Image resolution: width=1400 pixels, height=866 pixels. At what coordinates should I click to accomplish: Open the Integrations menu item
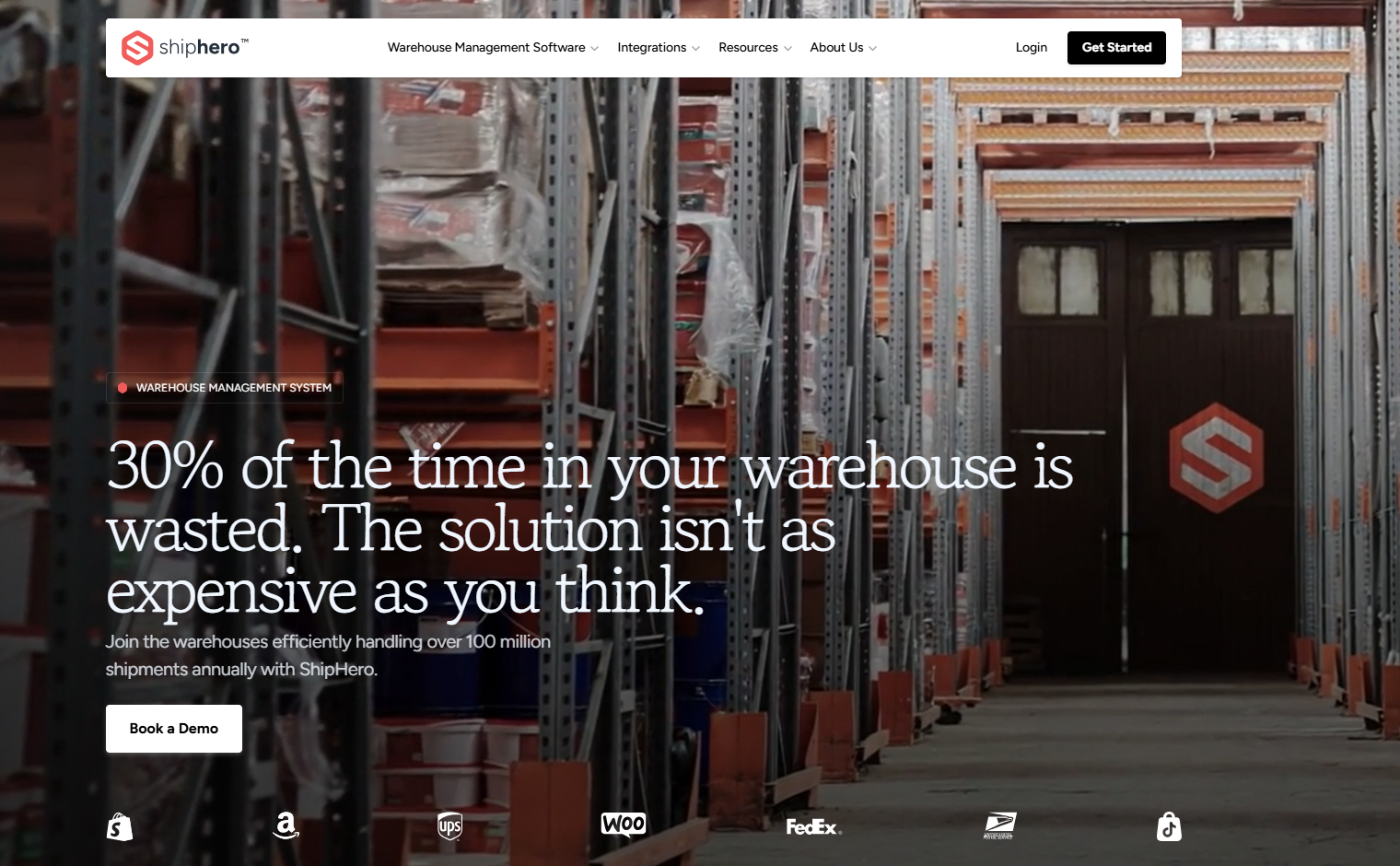pyautogui.click(x=651, y=48)
